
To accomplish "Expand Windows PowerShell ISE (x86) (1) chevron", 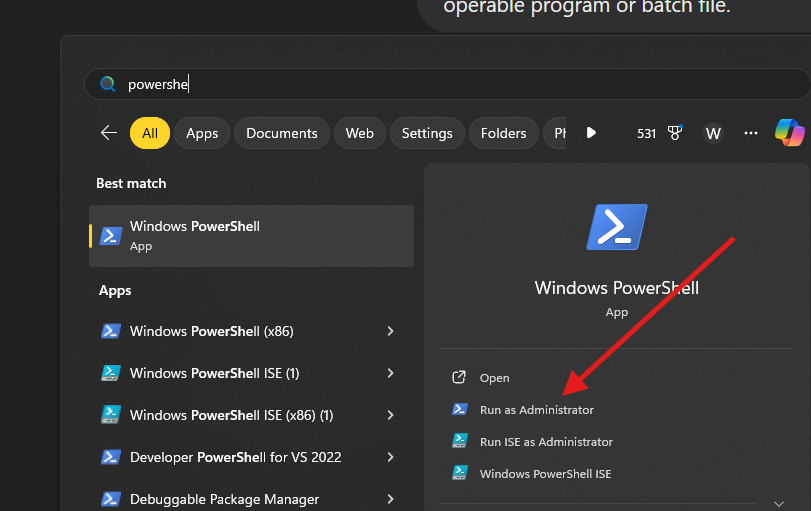I will click(391, 415).
